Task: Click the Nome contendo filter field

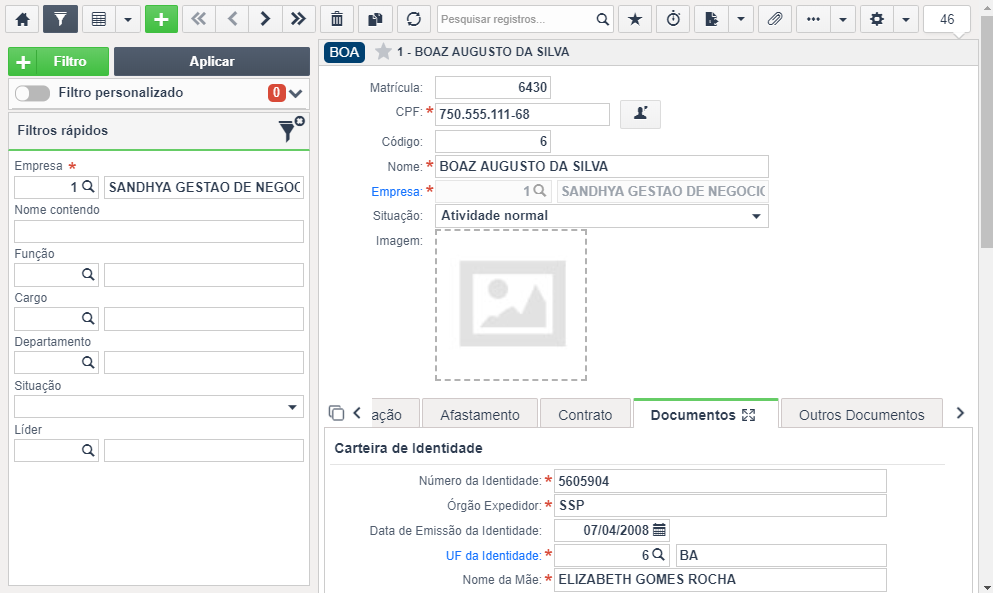Action: tap(159, 231)
